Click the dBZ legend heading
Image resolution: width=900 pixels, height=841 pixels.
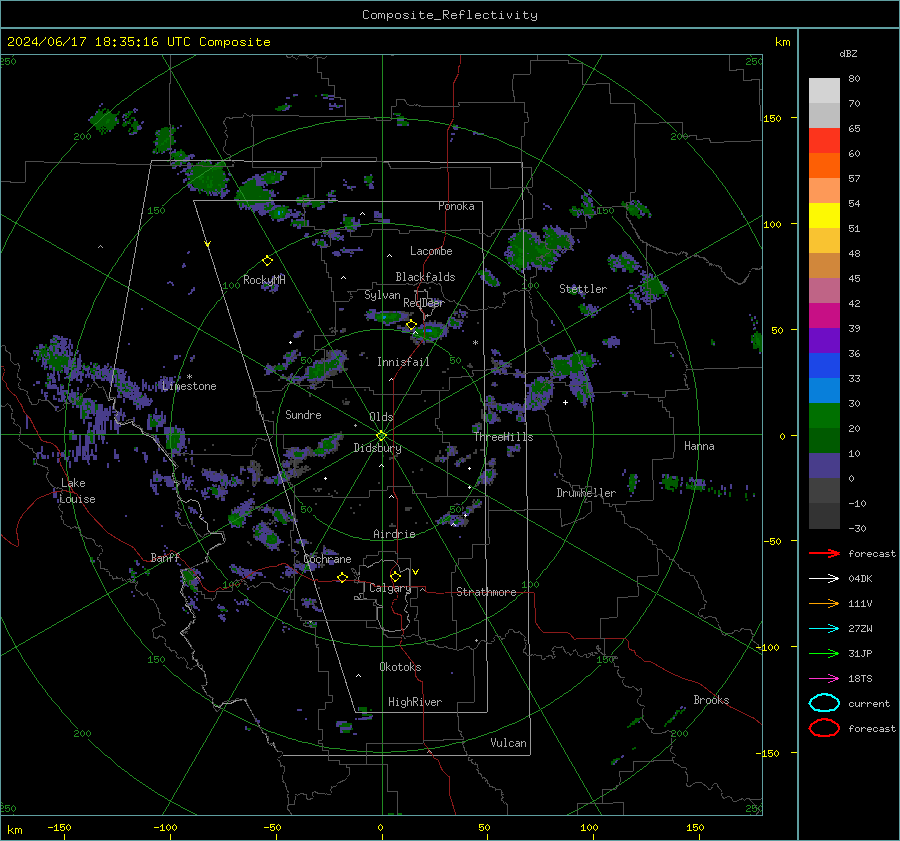(x=848, y=54)
